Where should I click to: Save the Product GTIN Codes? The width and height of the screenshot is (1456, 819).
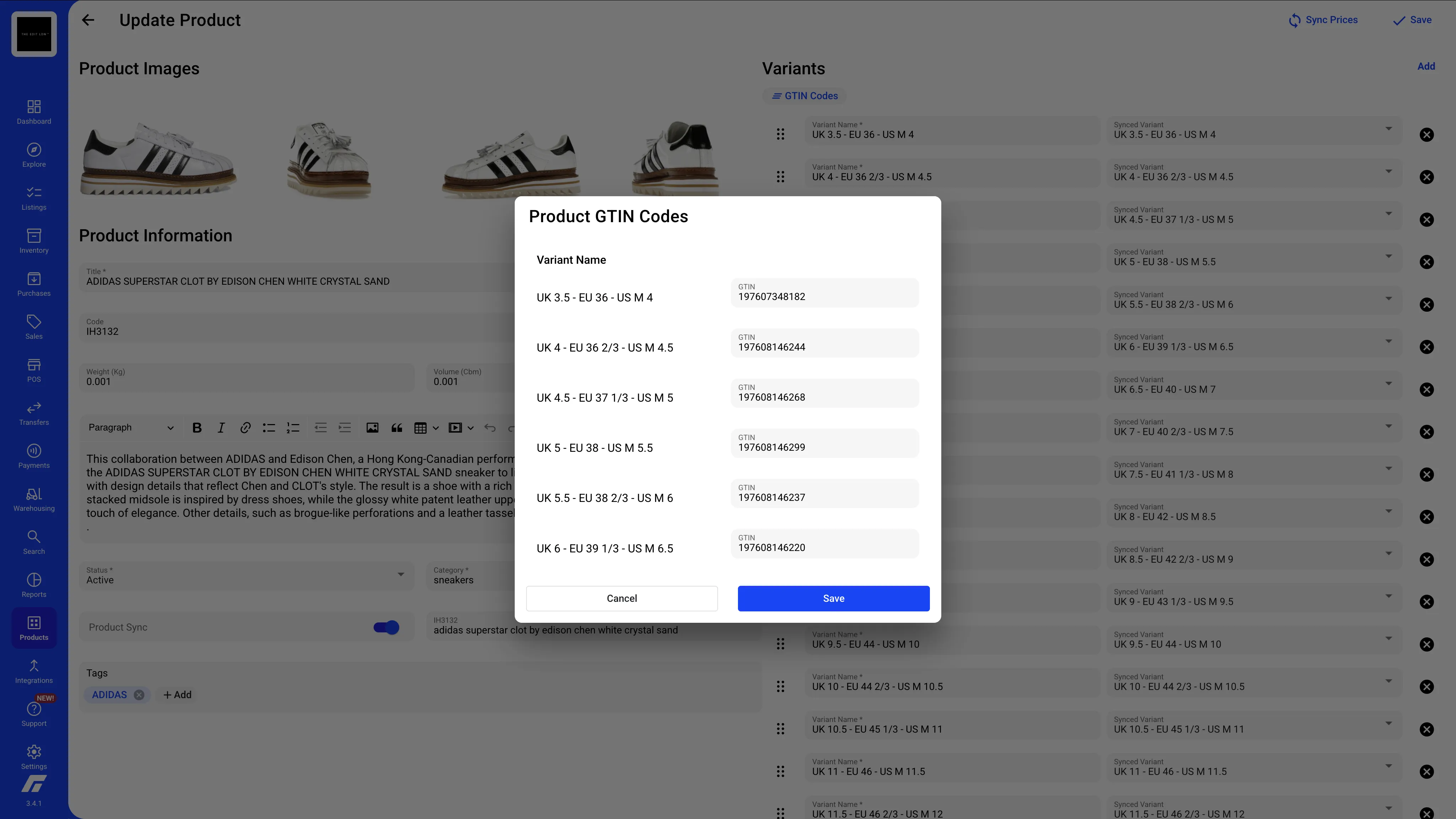833,598
